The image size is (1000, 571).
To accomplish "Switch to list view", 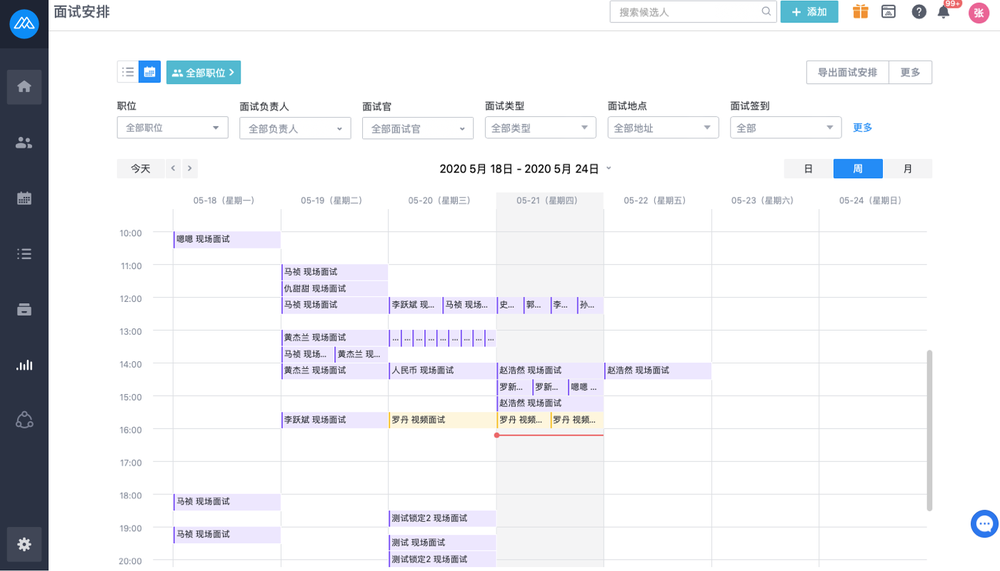I will [x=128, y=72].
